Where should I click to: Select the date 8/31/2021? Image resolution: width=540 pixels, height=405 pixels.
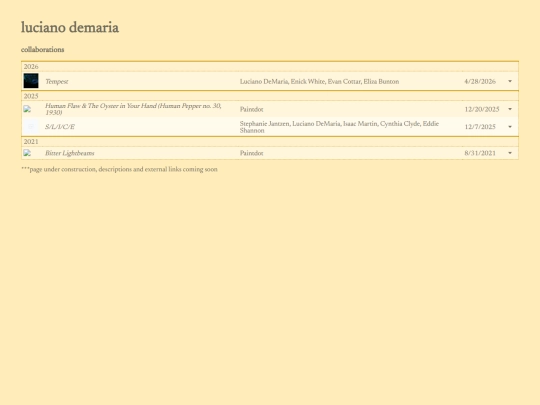480,153
